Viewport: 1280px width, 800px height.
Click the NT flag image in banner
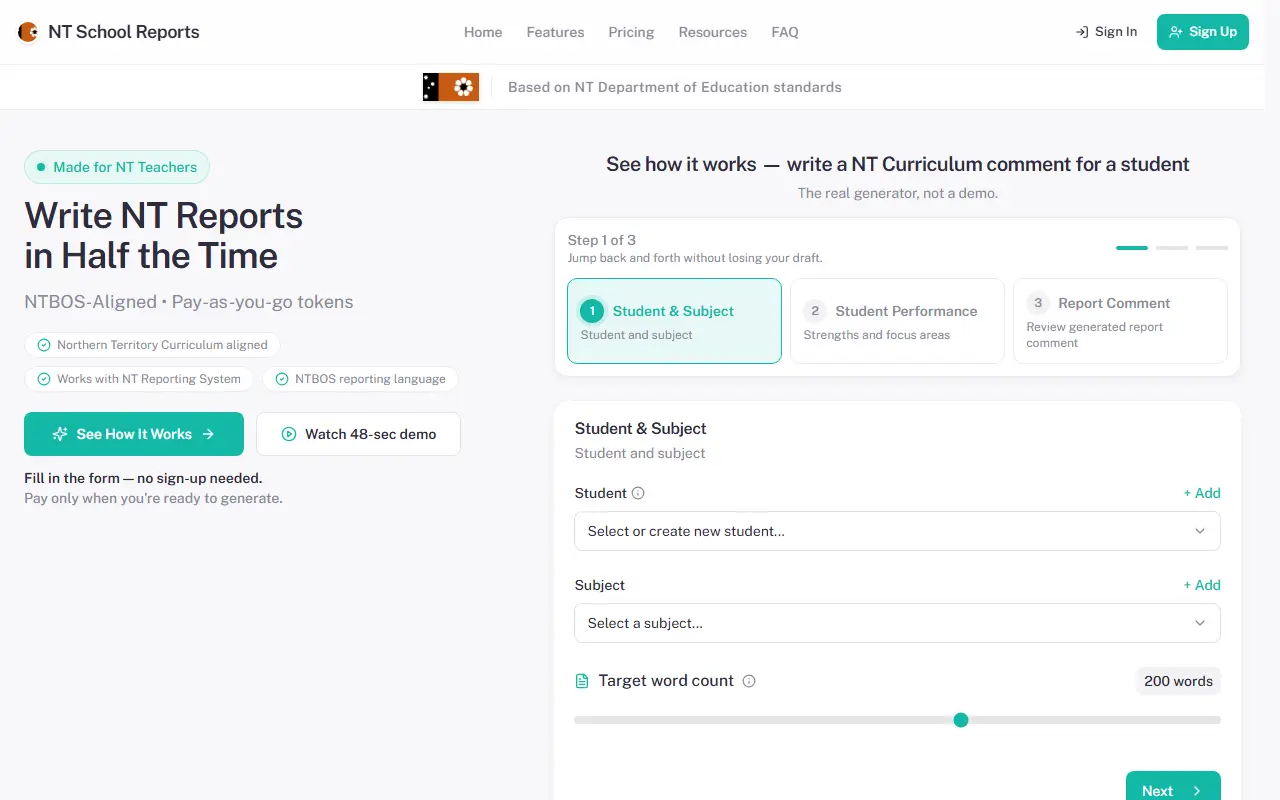tap(451, 87)
